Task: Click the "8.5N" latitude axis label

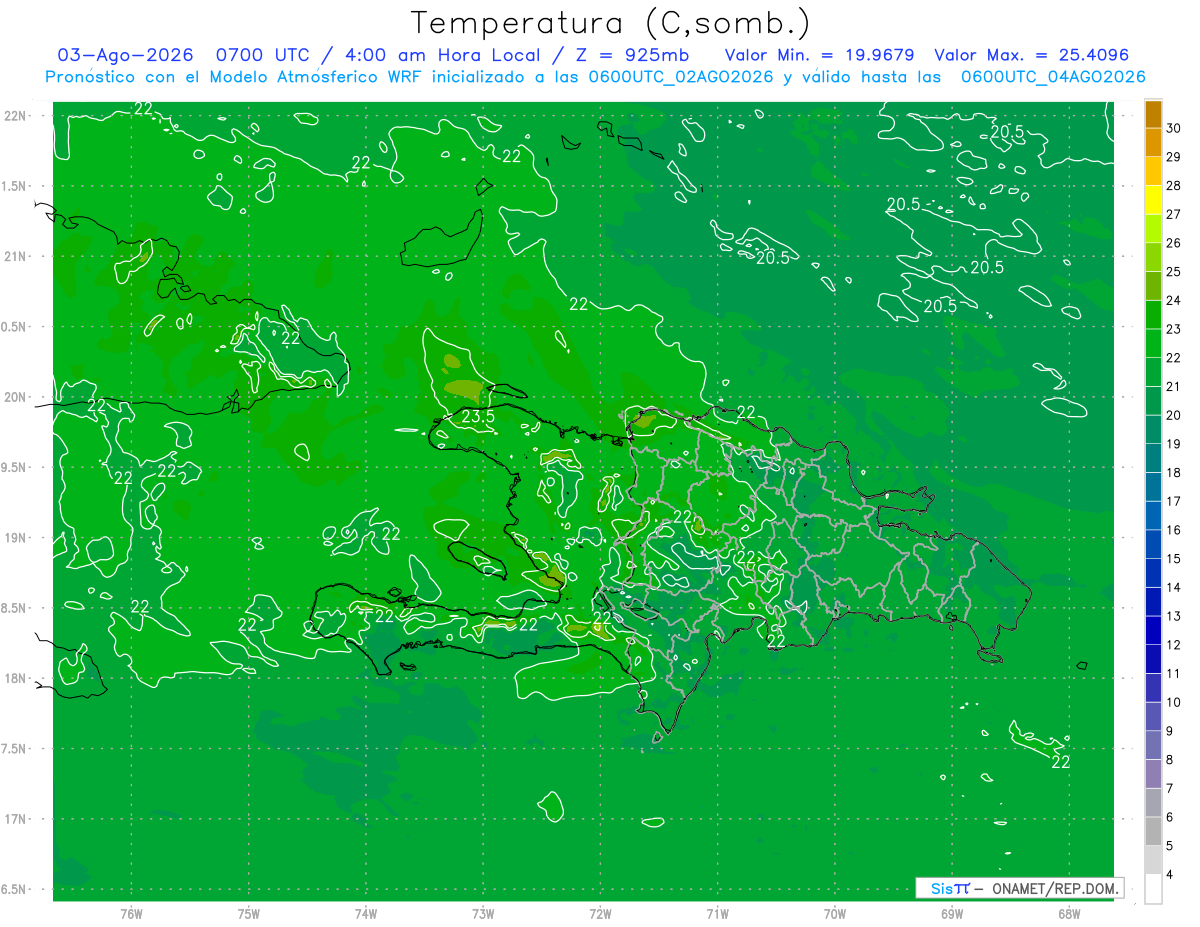Action: (x=15, y=608)
